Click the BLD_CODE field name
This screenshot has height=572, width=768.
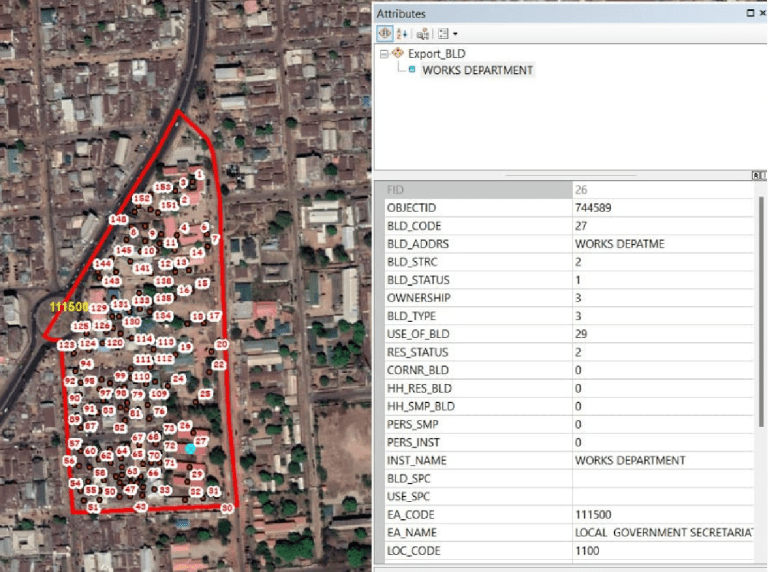pos(414,226)
